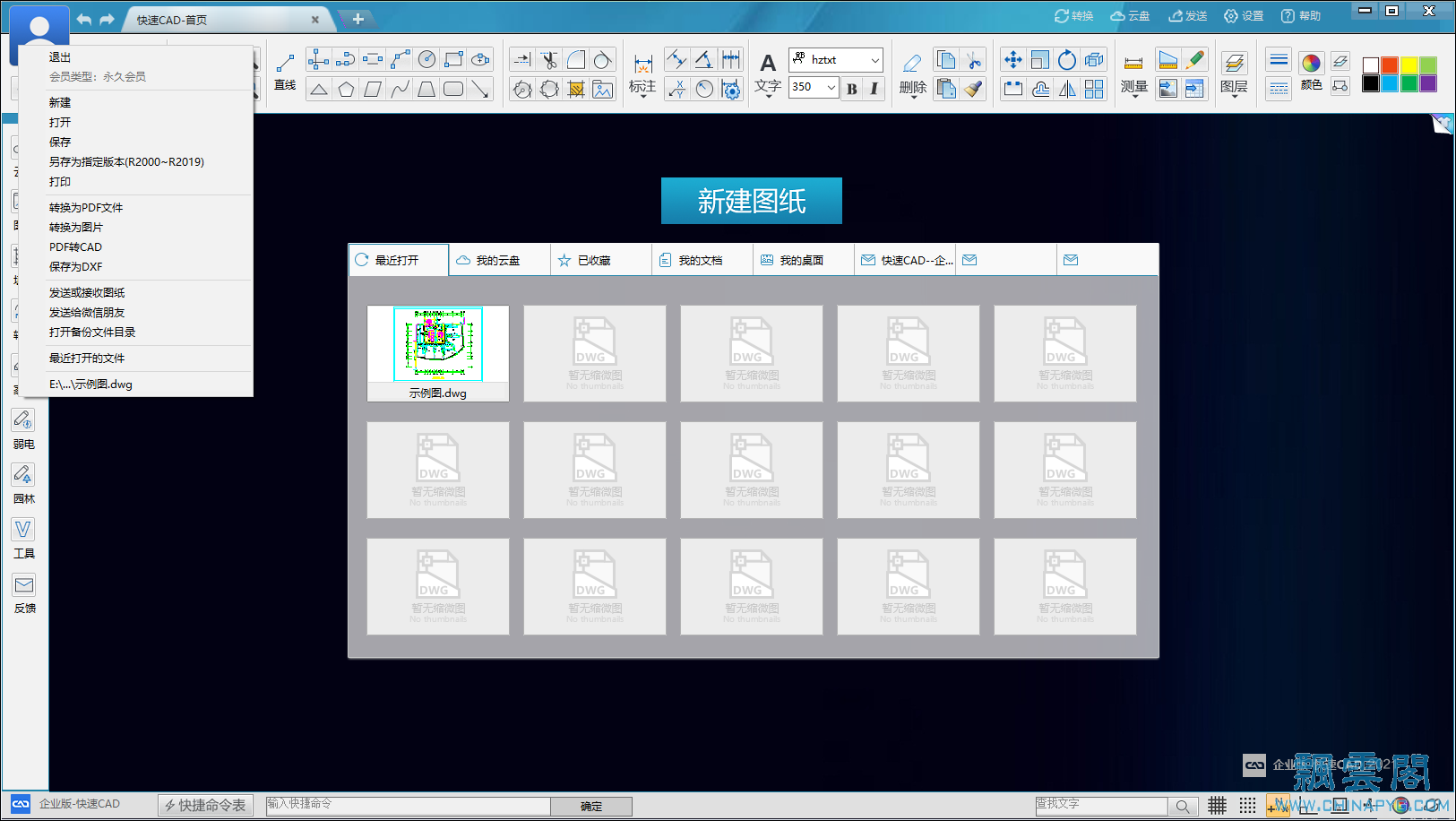Open the color wheel picker
The height and width of the screenshot is (821, 1456).
click(1312, 62)
